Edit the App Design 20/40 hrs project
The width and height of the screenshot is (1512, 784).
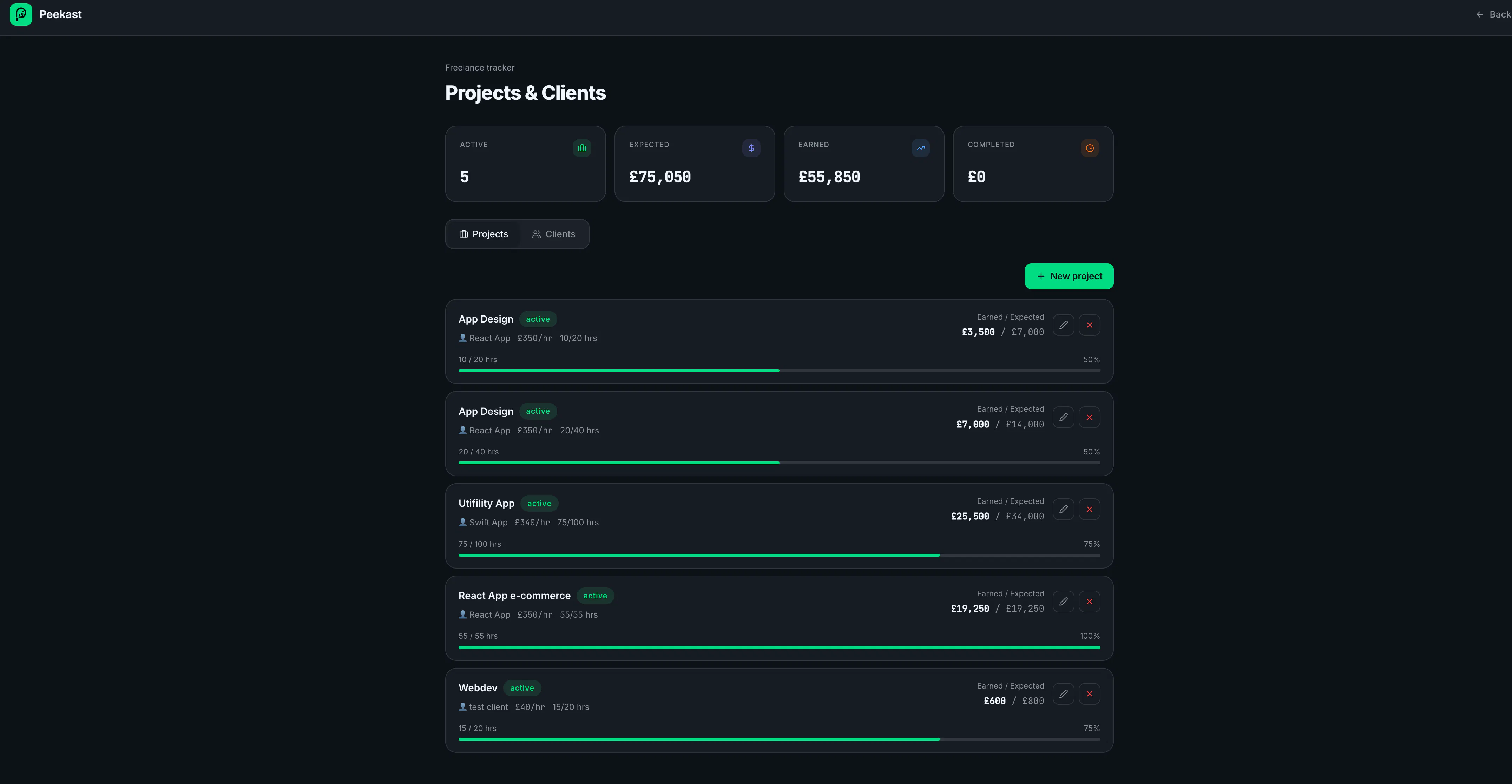tap(1063, 417)
